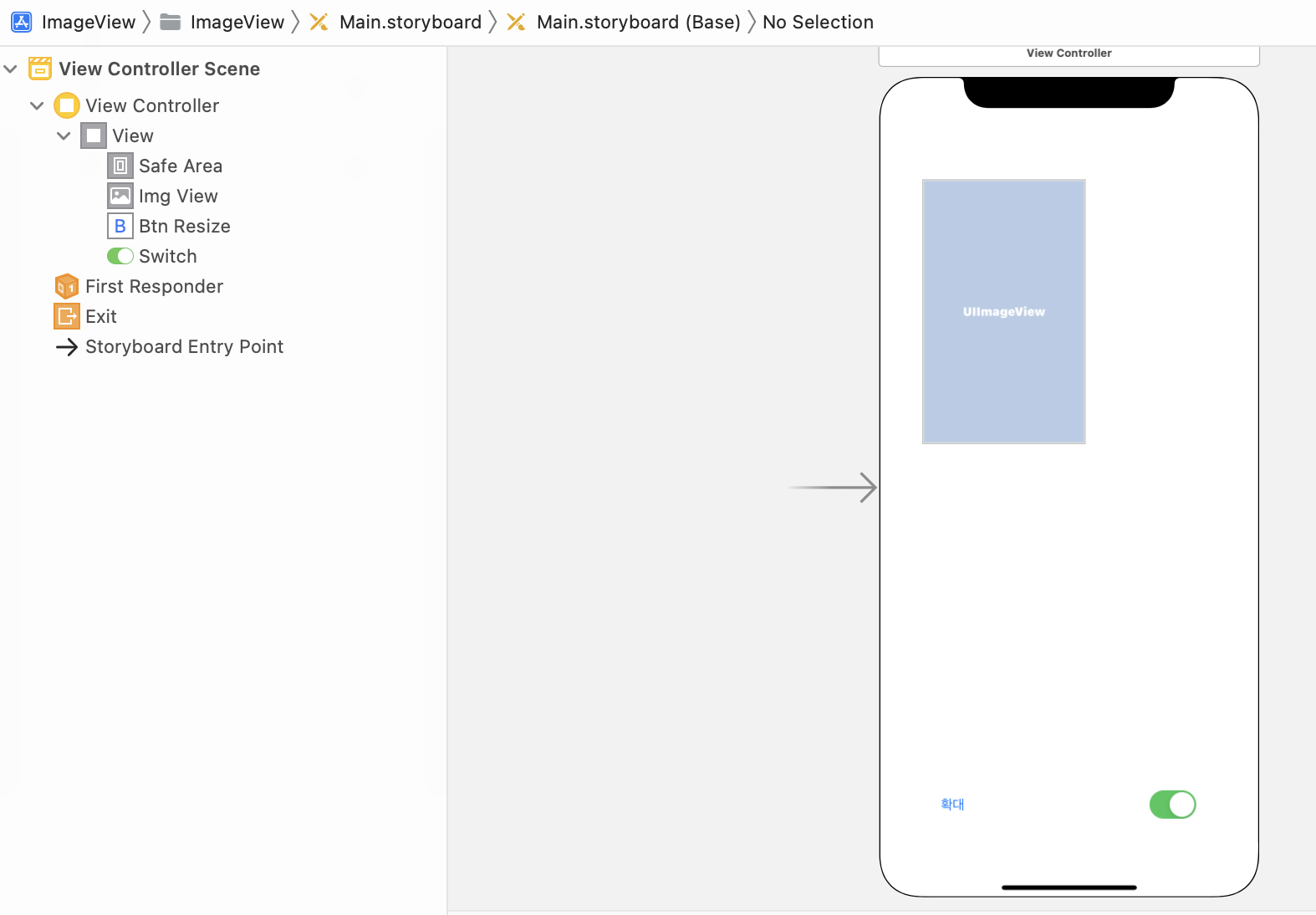Click the Img View picture icon
Viewport: 1316px width, 915px height.
120,196
